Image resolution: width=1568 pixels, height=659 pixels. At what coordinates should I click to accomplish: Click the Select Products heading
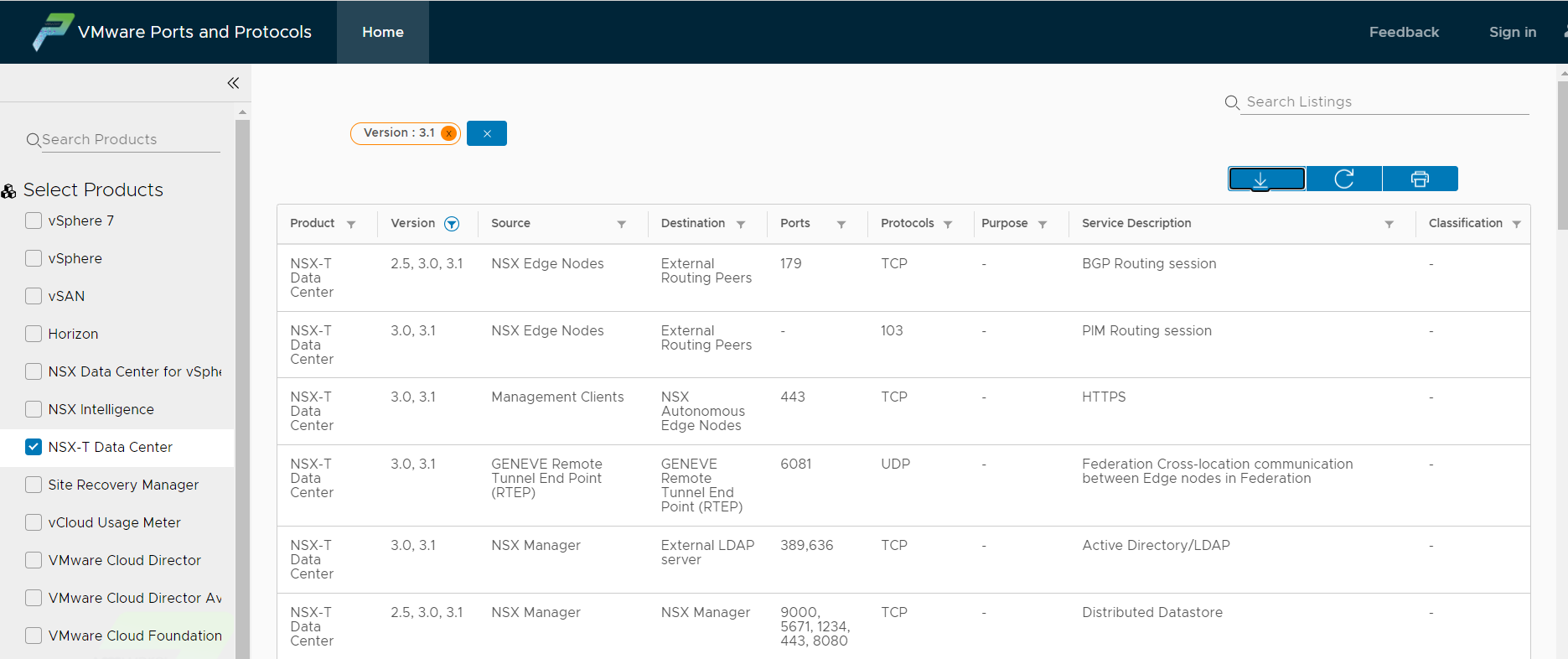tap(93, 190)
